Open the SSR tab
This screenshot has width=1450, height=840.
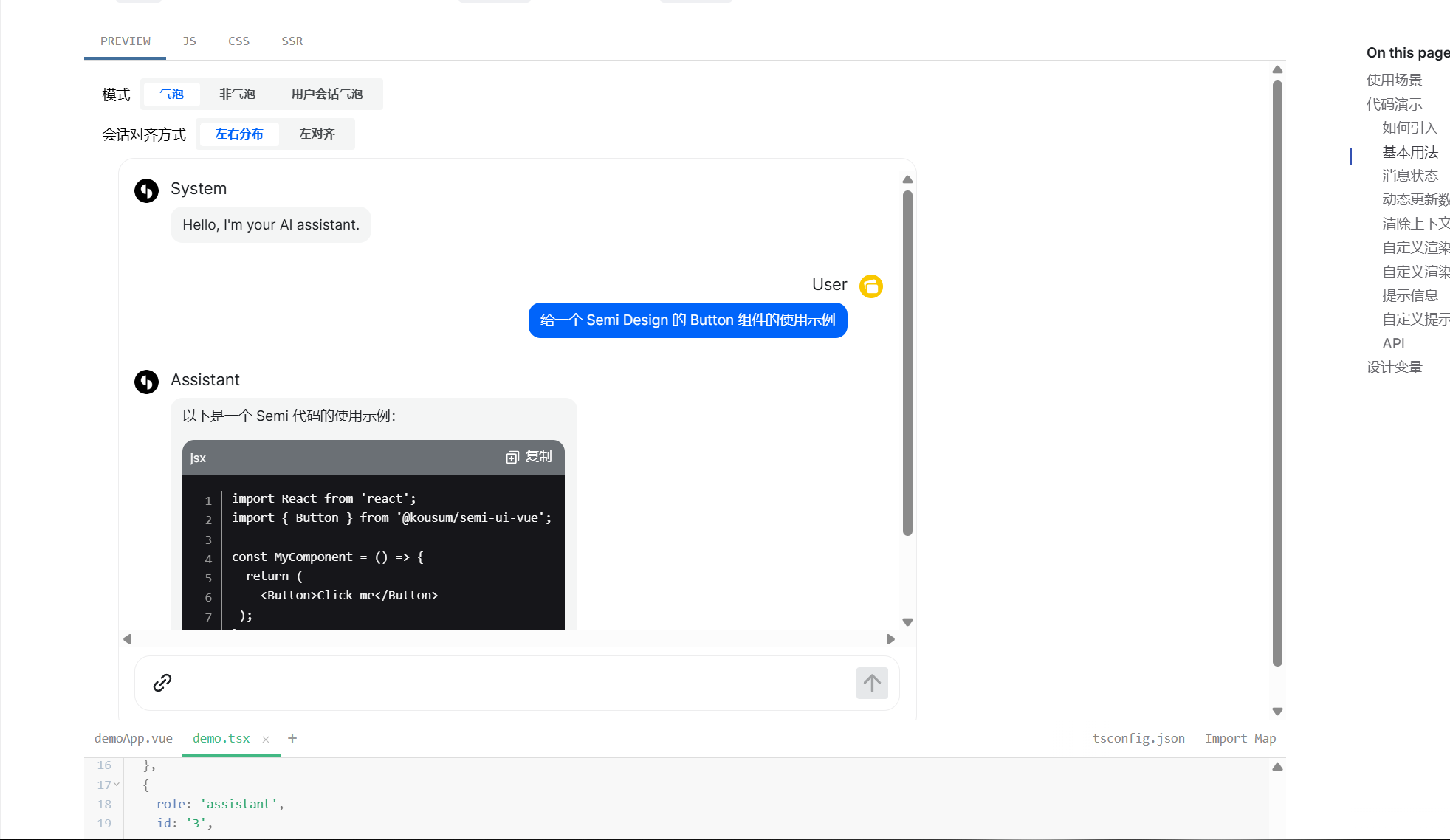pos(292,41)
